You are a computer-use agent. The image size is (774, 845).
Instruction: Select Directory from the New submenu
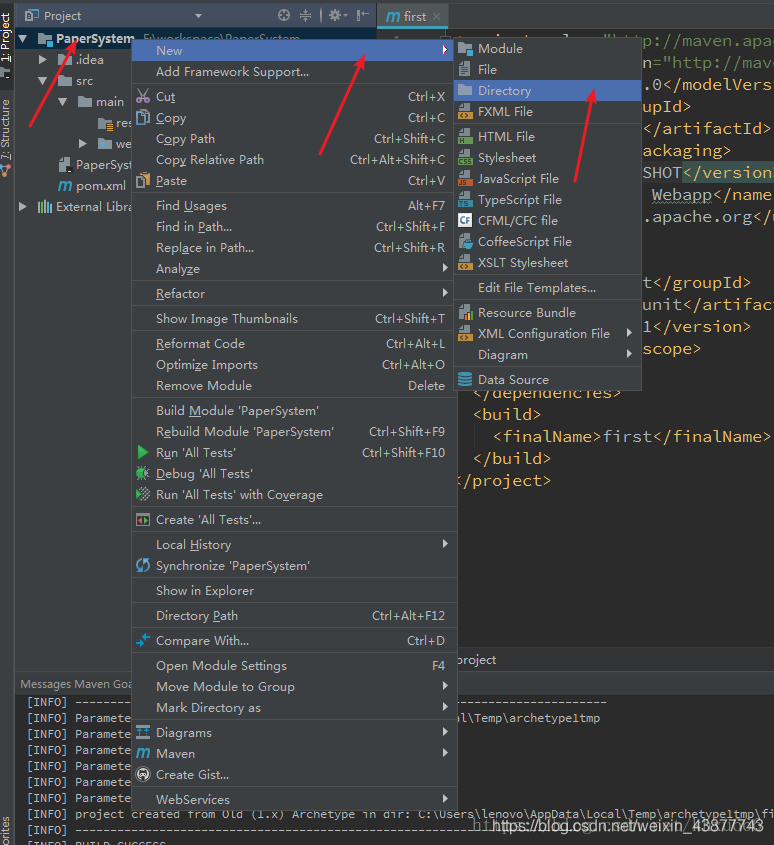click(504, 91)
